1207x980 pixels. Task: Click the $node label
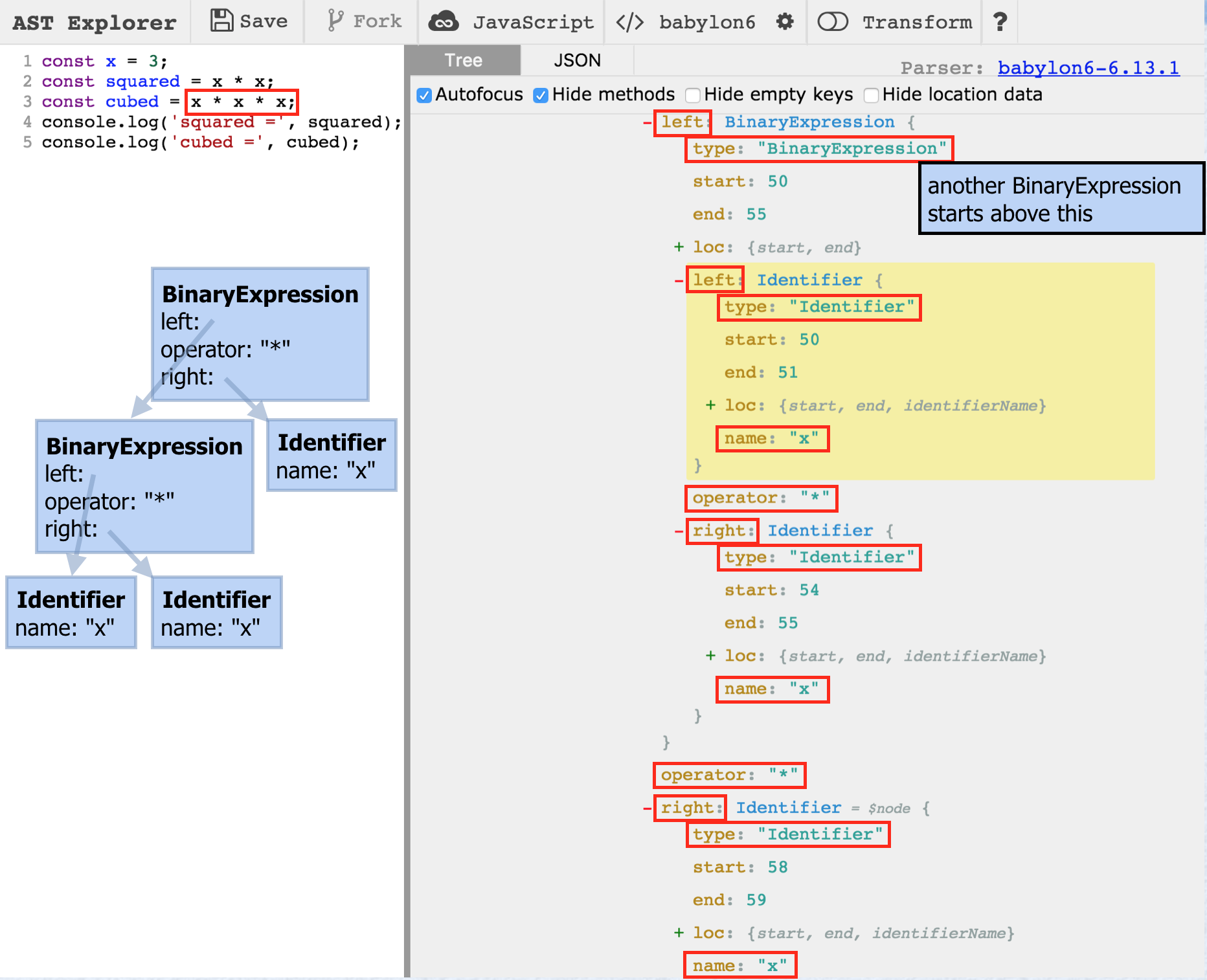point(889,808)
